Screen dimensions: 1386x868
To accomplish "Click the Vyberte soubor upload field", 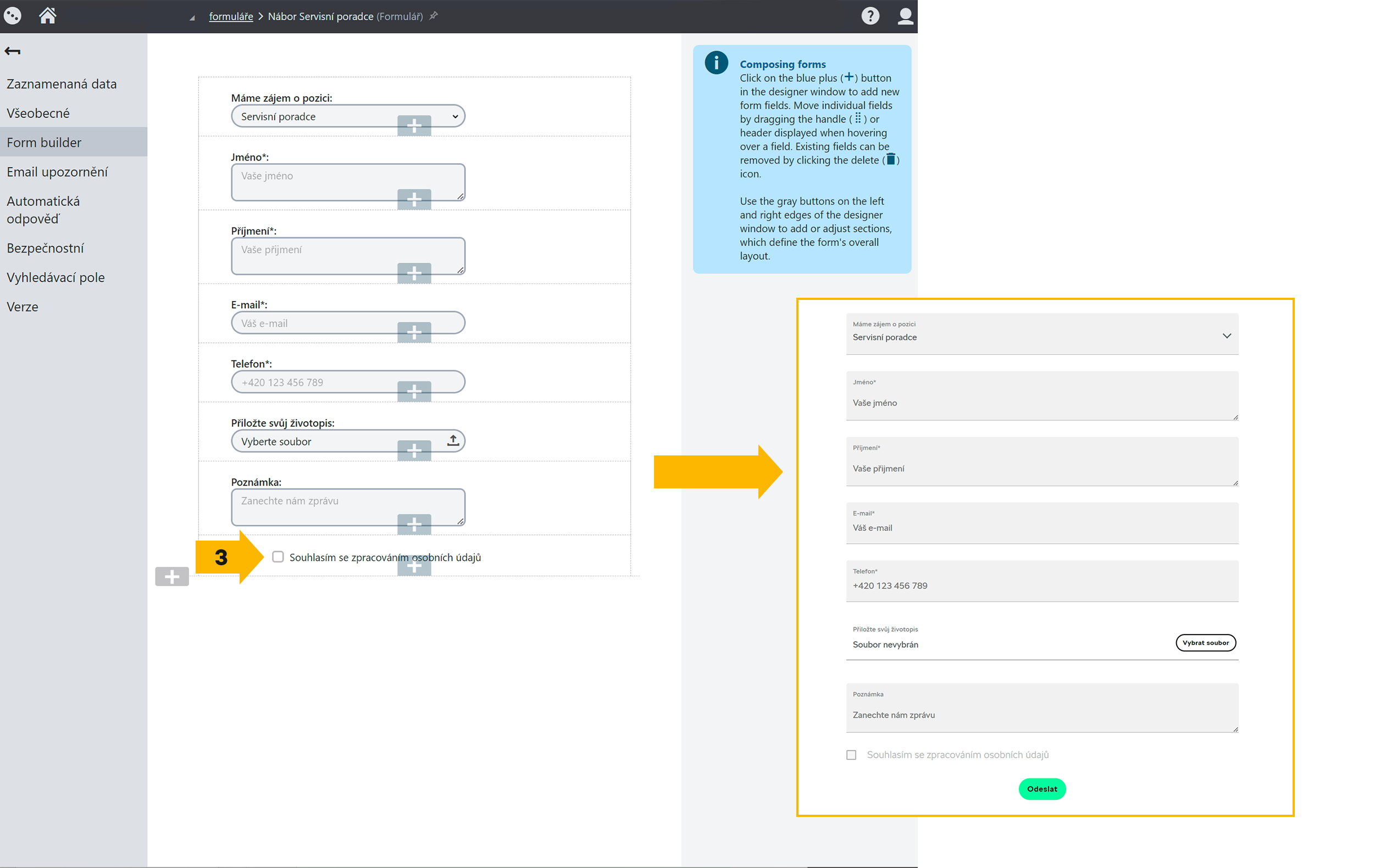I will pyautogui.click(x=348, y=441).
